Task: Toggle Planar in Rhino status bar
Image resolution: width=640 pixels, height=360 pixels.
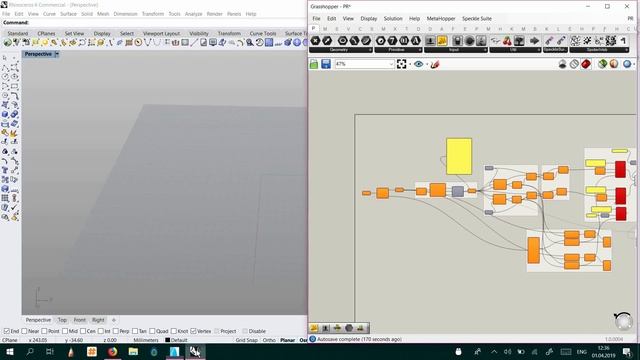Action: tap(287, 340)
